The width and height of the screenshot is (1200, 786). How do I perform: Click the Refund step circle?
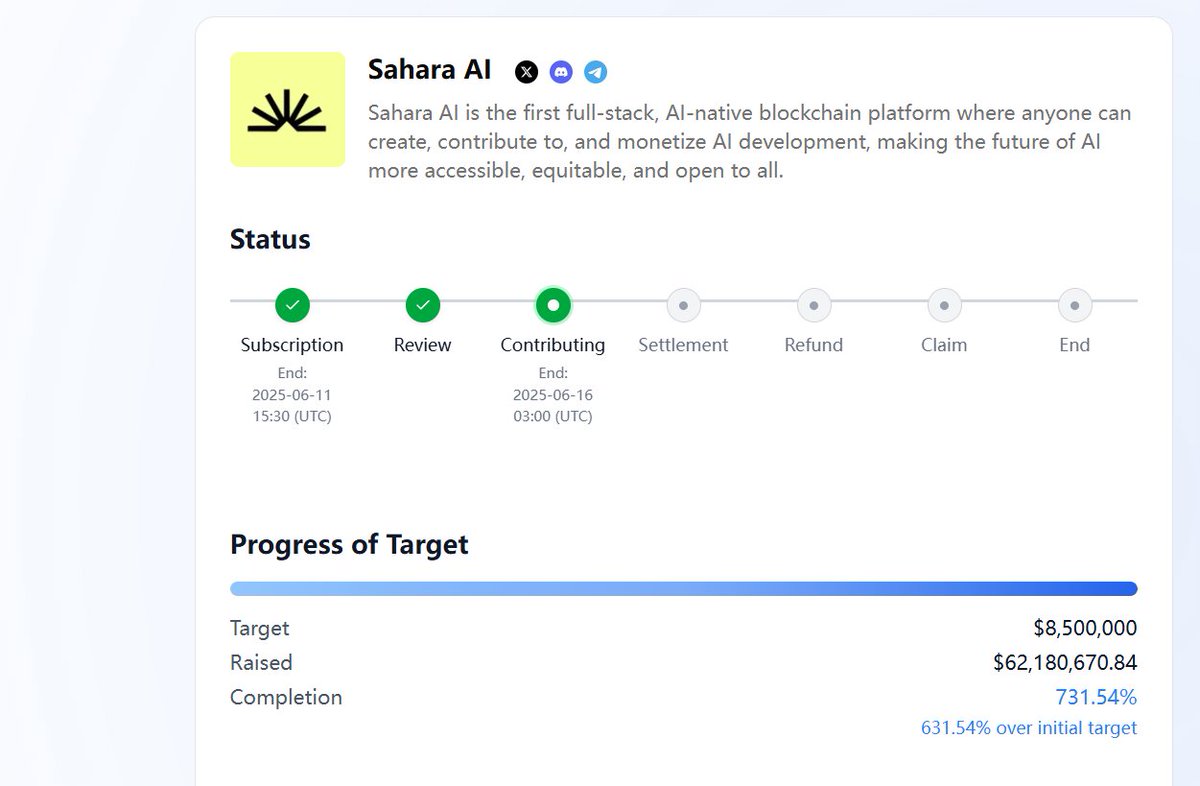[814, 305]
